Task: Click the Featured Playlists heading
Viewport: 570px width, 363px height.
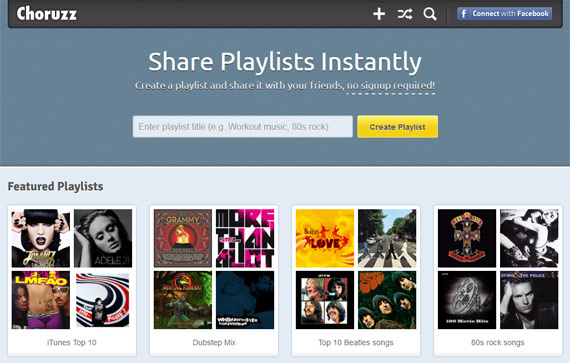Action: pos(55,186)
